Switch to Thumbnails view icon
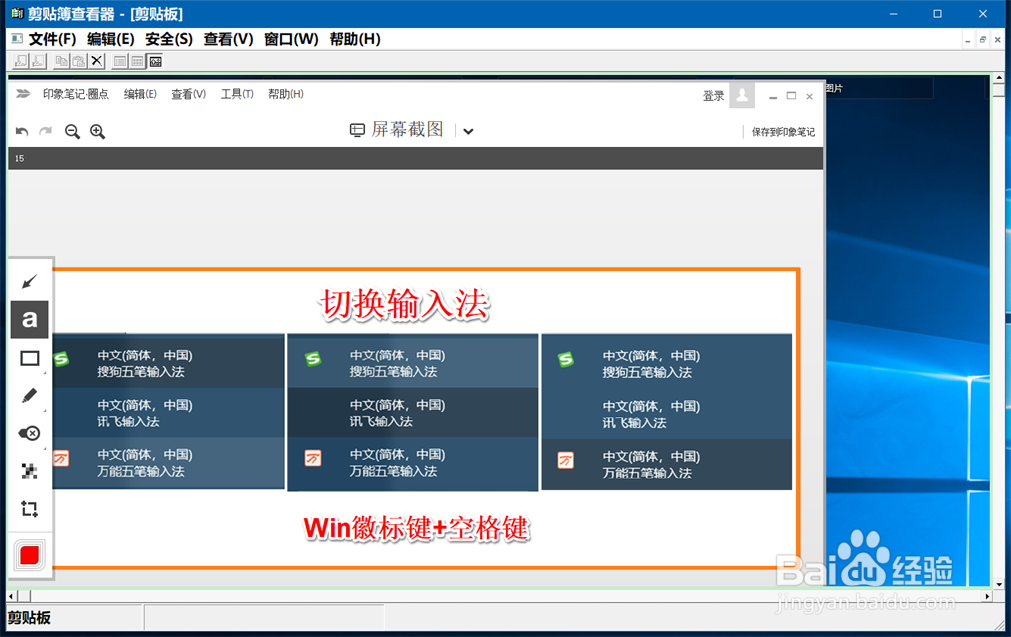The height and width of the screenshot is (637, 1011). coord(137,61)
